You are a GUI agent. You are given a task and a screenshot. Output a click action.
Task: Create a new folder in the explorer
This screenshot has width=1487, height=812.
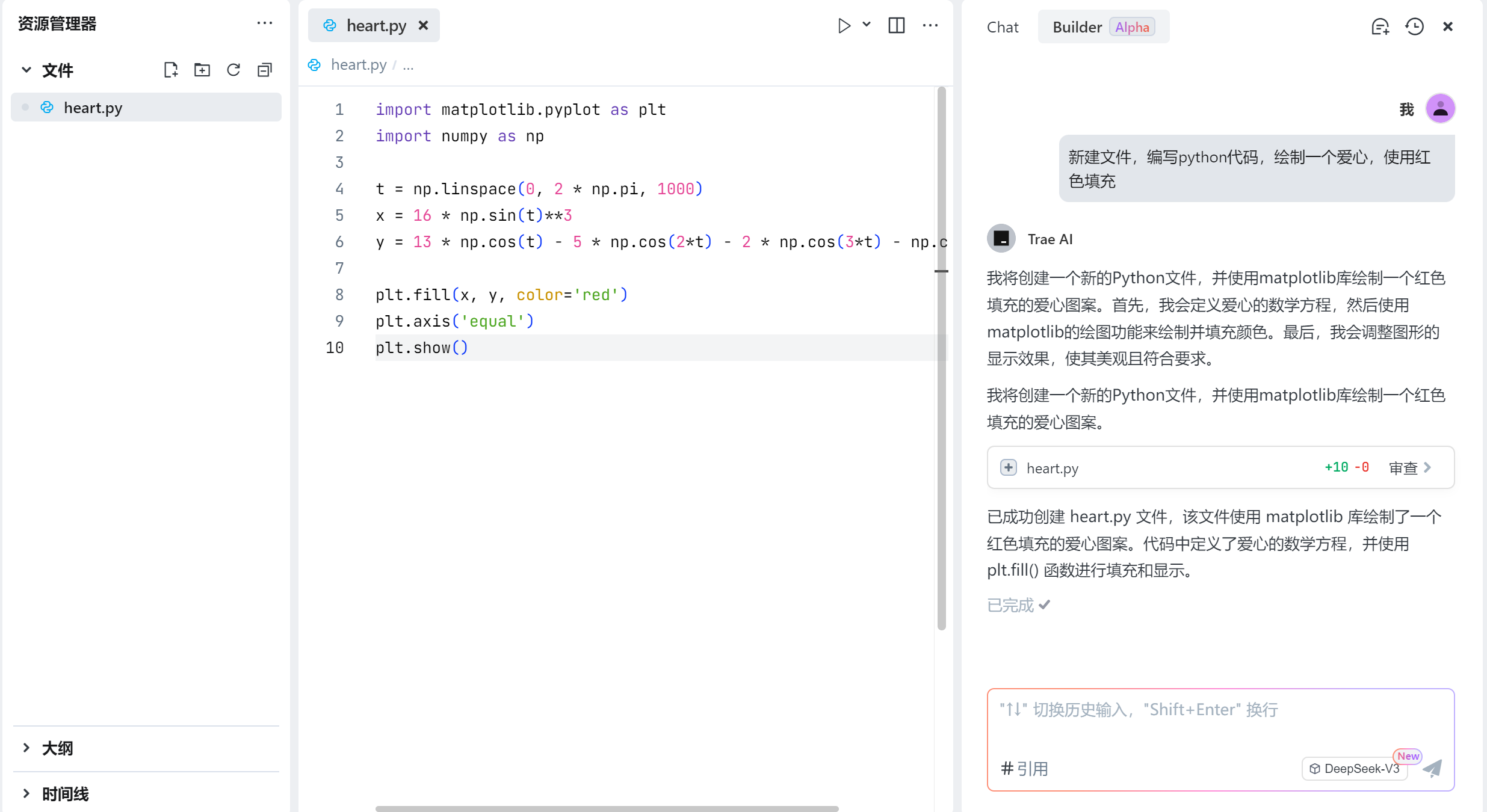pos(202,69)
